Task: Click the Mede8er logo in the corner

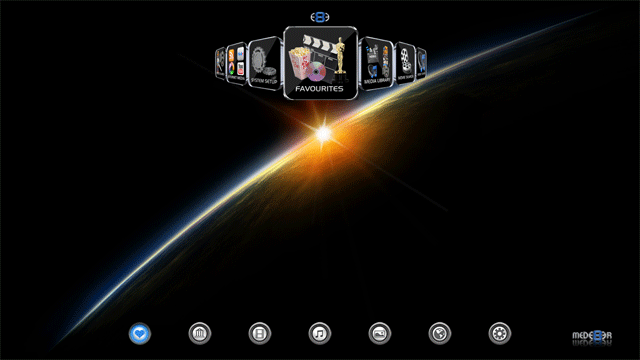Action: [592, 336]
